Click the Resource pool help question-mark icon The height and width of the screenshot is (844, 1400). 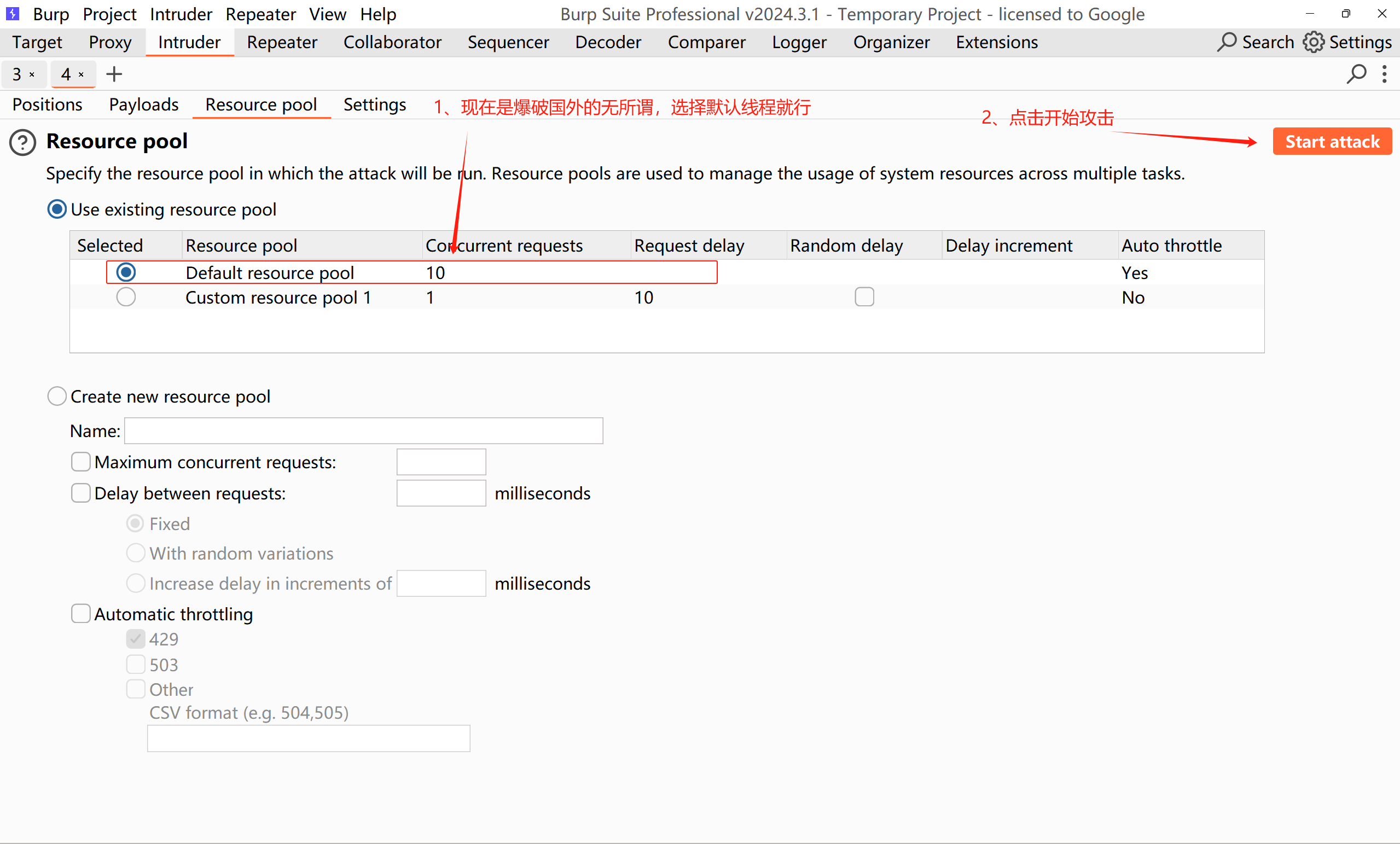pyautogui.click(x=23, y=142)
